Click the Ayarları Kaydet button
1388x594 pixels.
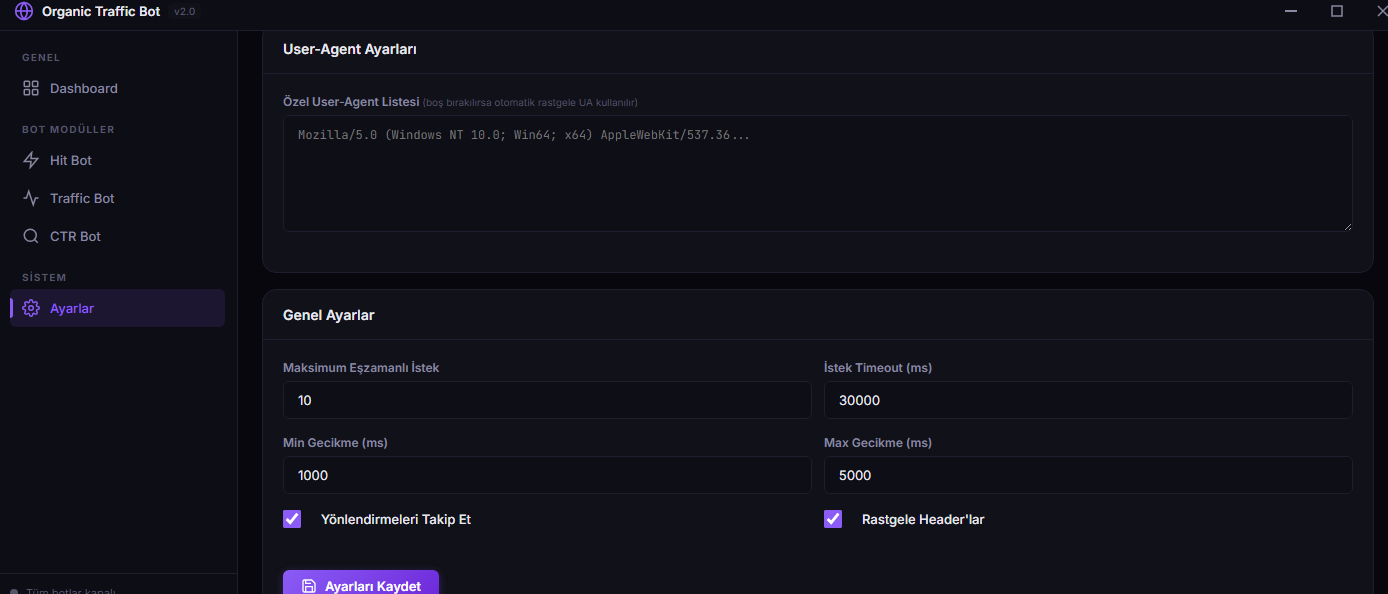tap(361, 583)
